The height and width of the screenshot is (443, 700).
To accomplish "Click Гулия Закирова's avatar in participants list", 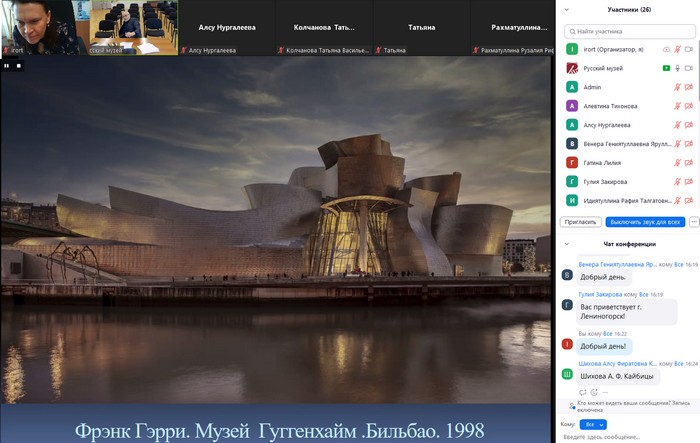I will point(572,181).
